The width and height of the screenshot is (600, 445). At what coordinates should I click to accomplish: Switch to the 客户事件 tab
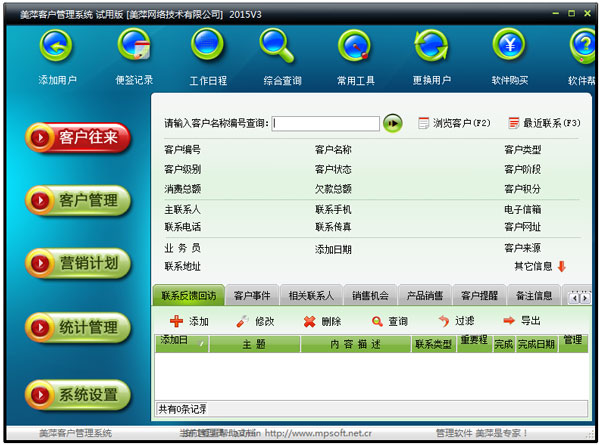coord(252,296)
